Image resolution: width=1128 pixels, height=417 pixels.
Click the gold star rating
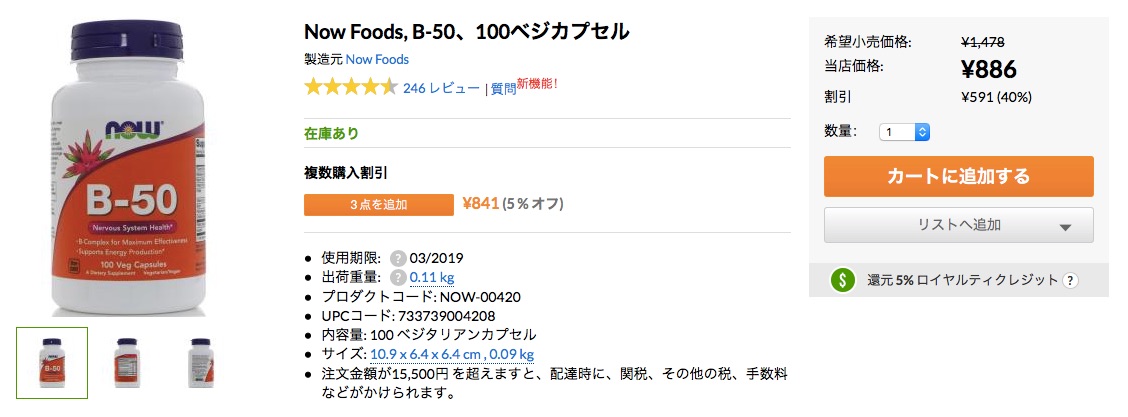coord(350,88)
